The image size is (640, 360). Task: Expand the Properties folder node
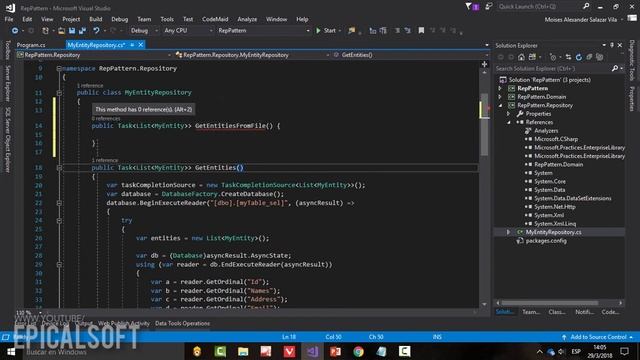tap(509, 114)
